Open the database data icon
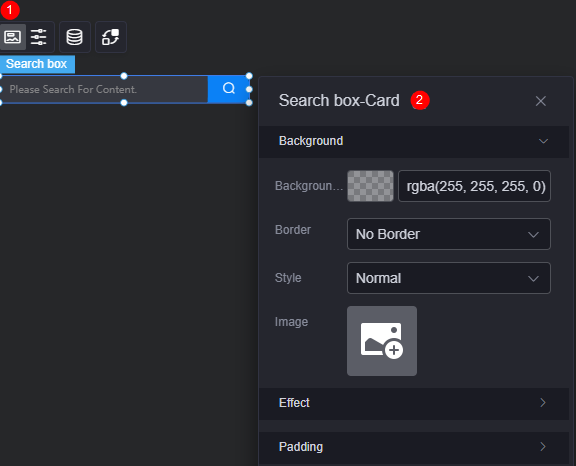Viewport: 576px width, 466px height. [75, 37]
